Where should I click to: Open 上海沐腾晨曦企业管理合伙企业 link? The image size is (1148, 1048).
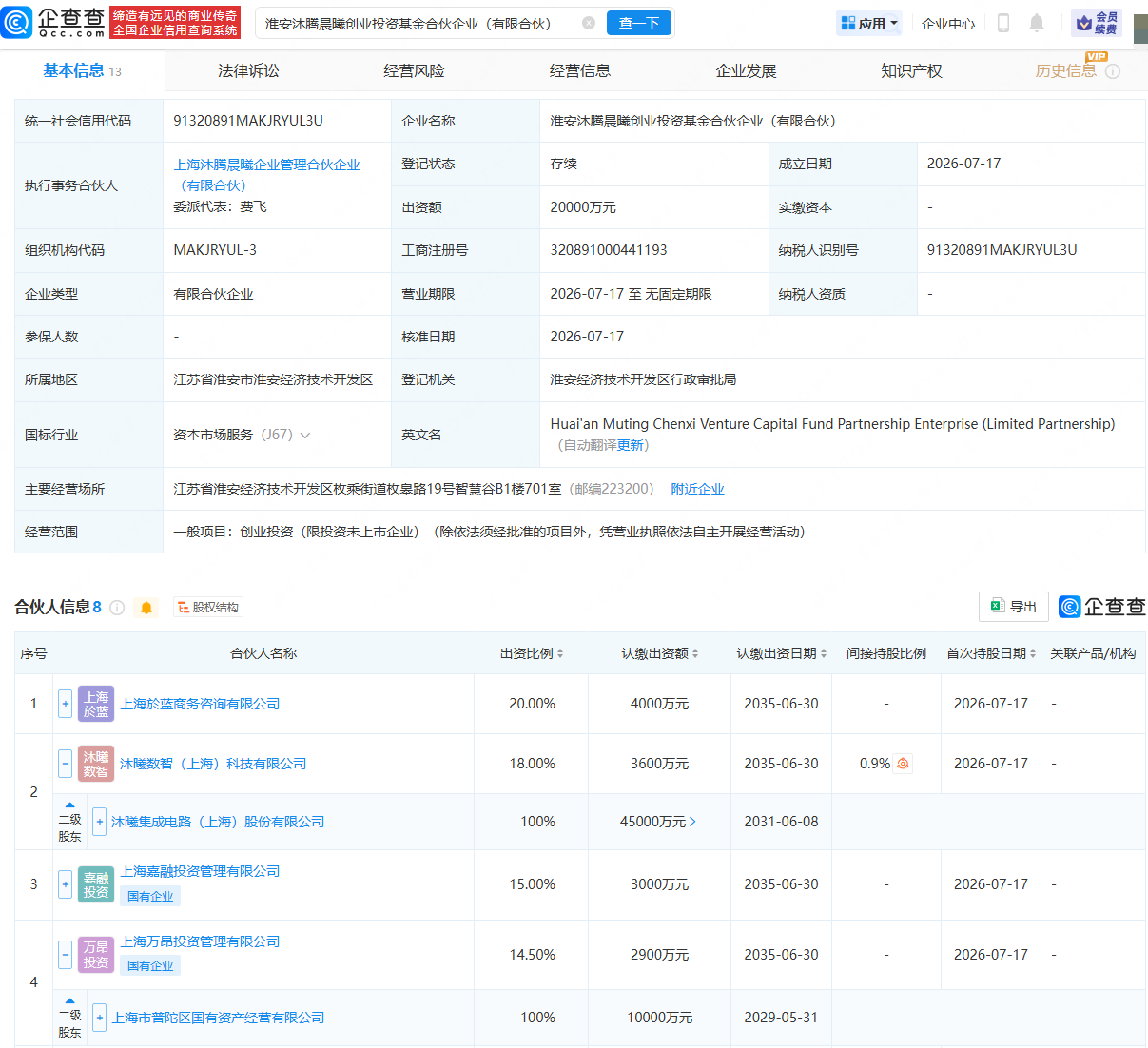266,175
